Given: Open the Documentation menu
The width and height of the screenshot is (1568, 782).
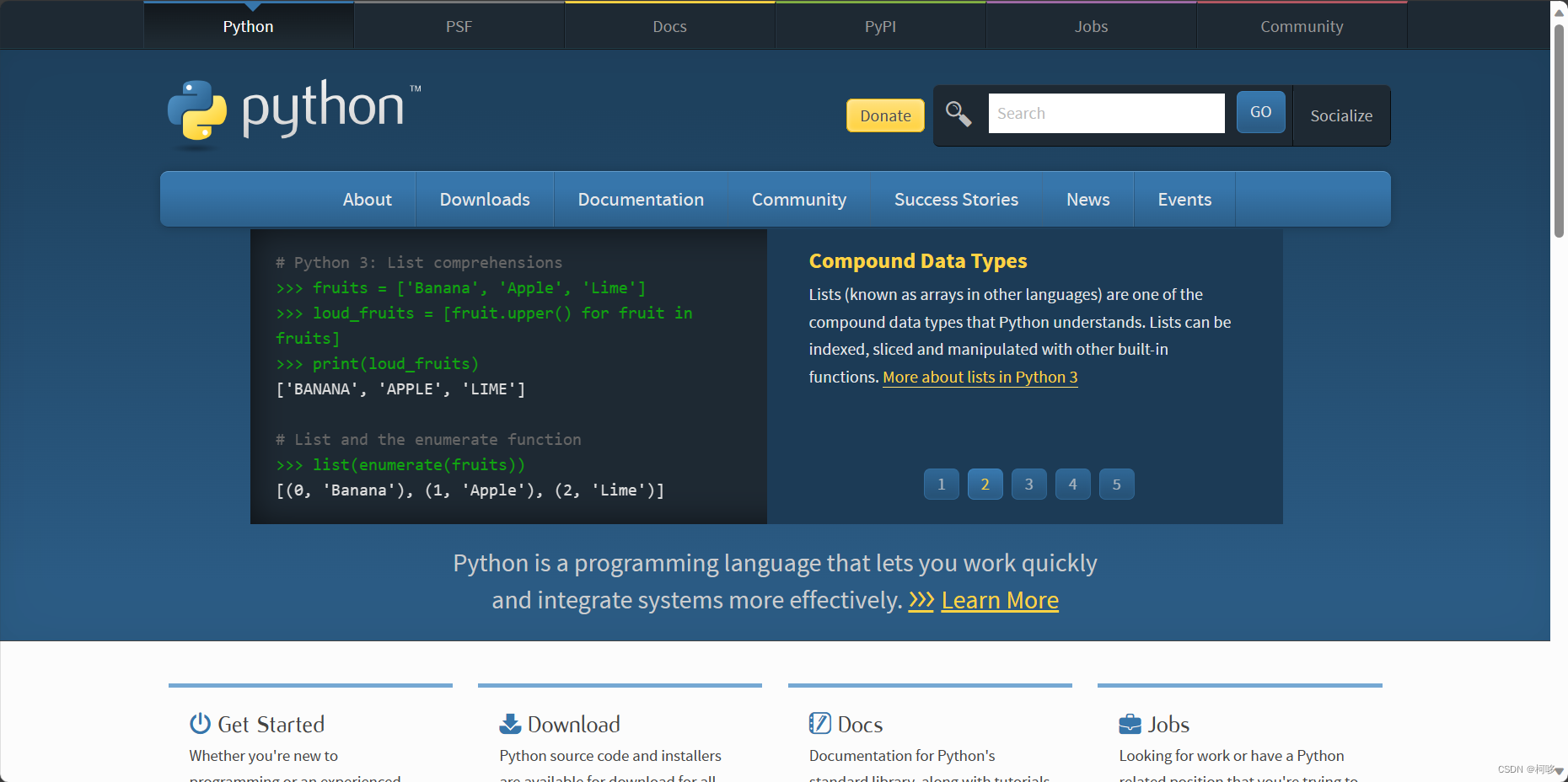Looking at the screenshot, I should [x=641, y=200].
